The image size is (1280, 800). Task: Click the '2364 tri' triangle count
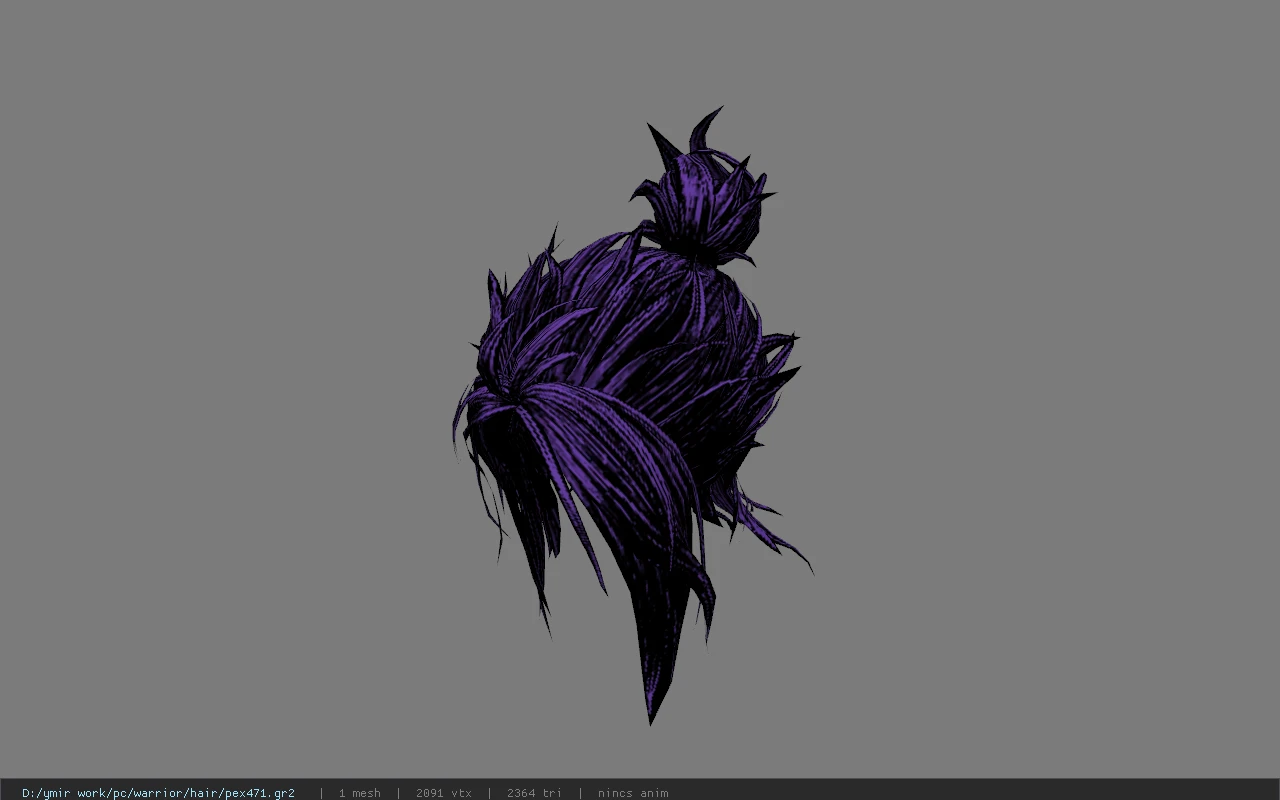point(534,793)
